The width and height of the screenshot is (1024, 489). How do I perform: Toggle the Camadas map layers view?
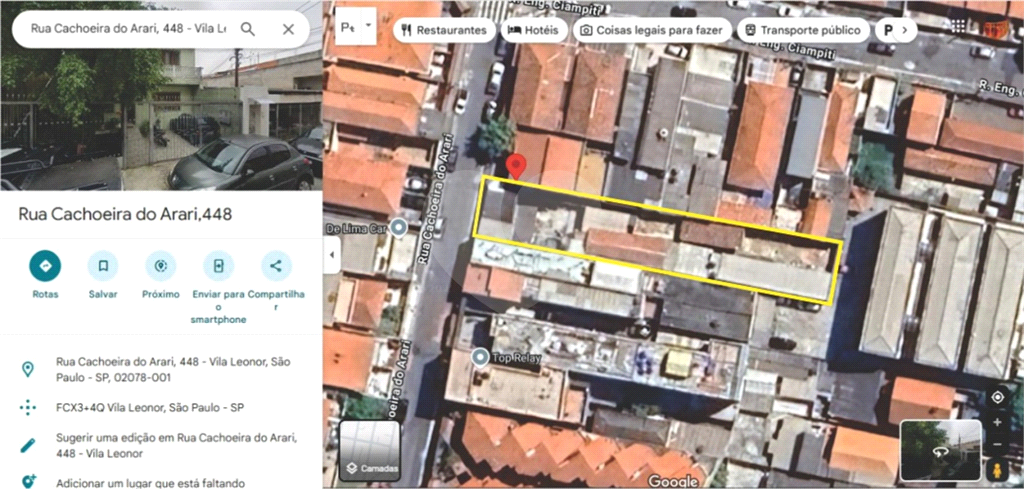tap(369, 452)
